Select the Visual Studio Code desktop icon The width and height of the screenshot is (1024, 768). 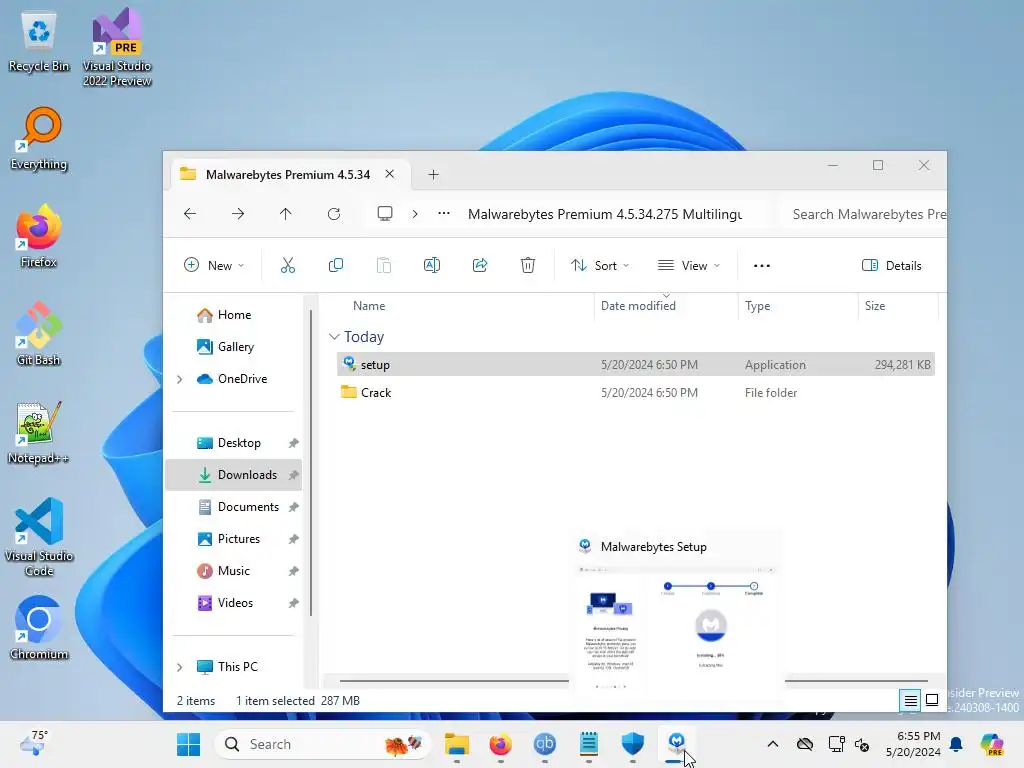39,537
